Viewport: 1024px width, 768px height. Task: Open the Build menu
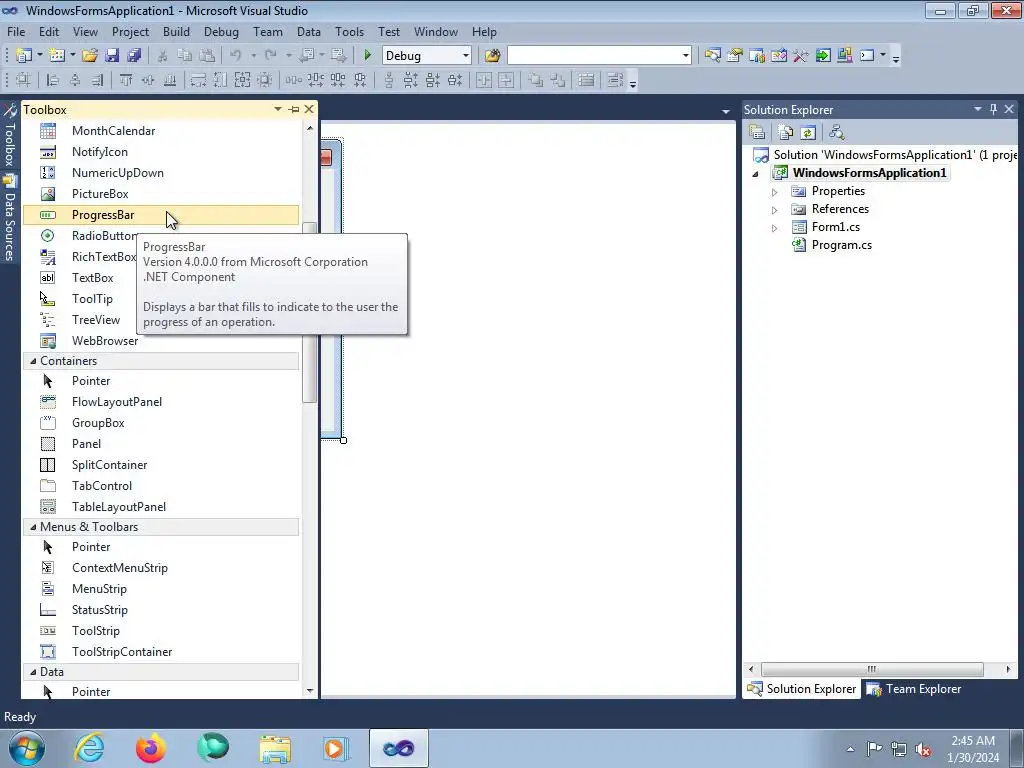(x=176, y=31)
